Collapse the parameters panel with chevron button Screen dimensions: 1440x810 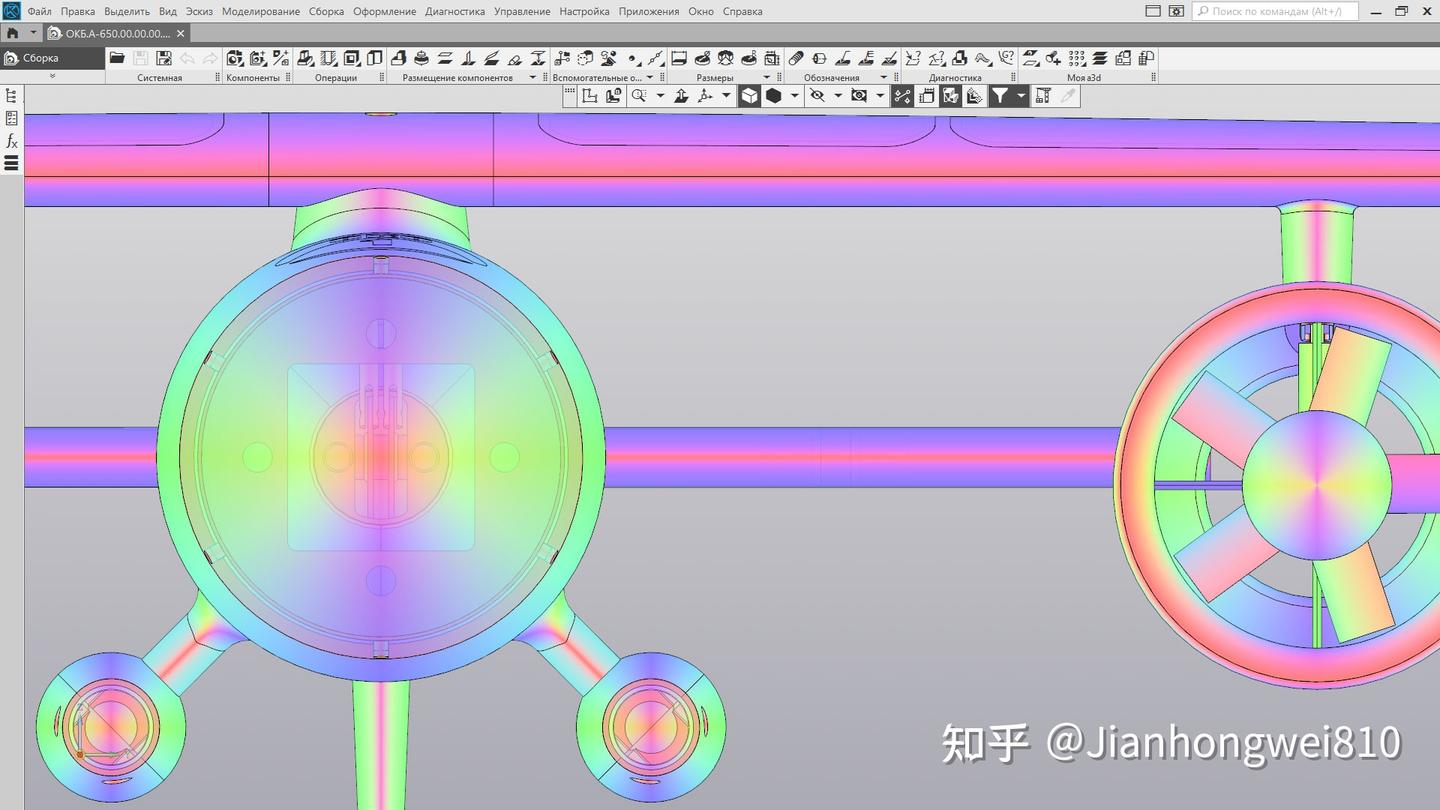click(51, 74)
